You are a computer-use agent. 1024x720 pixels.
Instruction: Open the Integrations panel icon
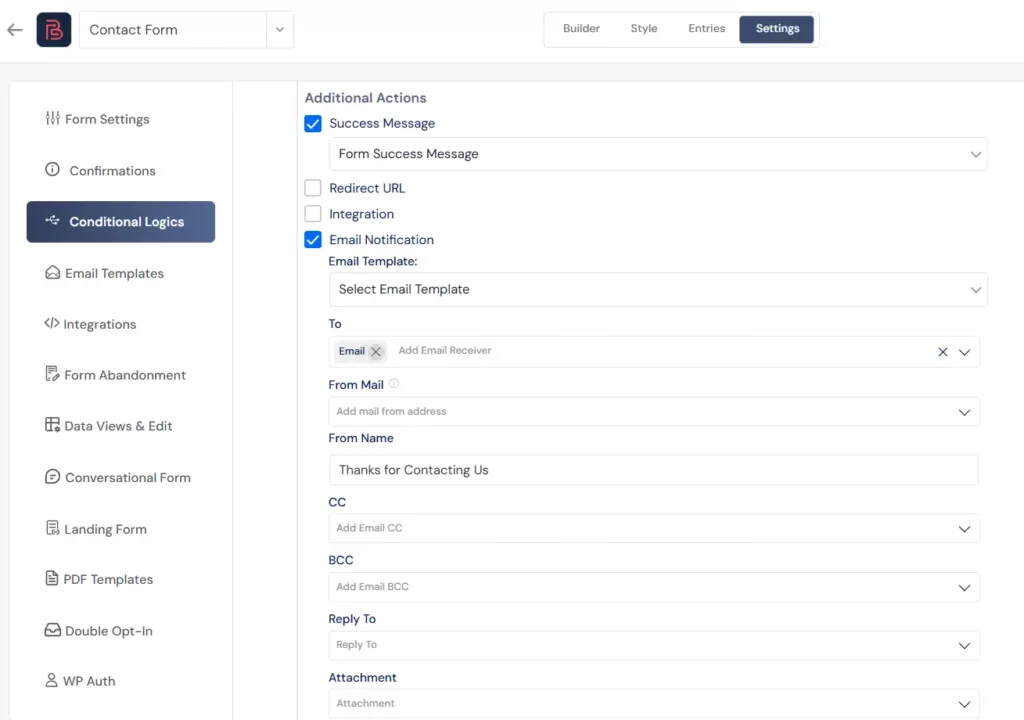[52, 324]
